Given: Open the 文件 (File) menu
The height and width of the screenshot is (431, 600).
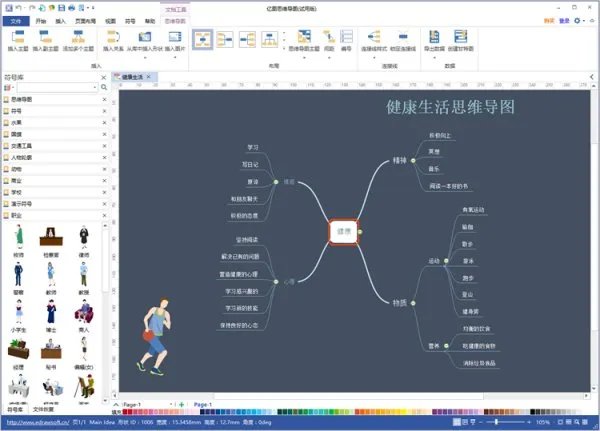Looking at the screenshot, I should (x=16, y=21).
